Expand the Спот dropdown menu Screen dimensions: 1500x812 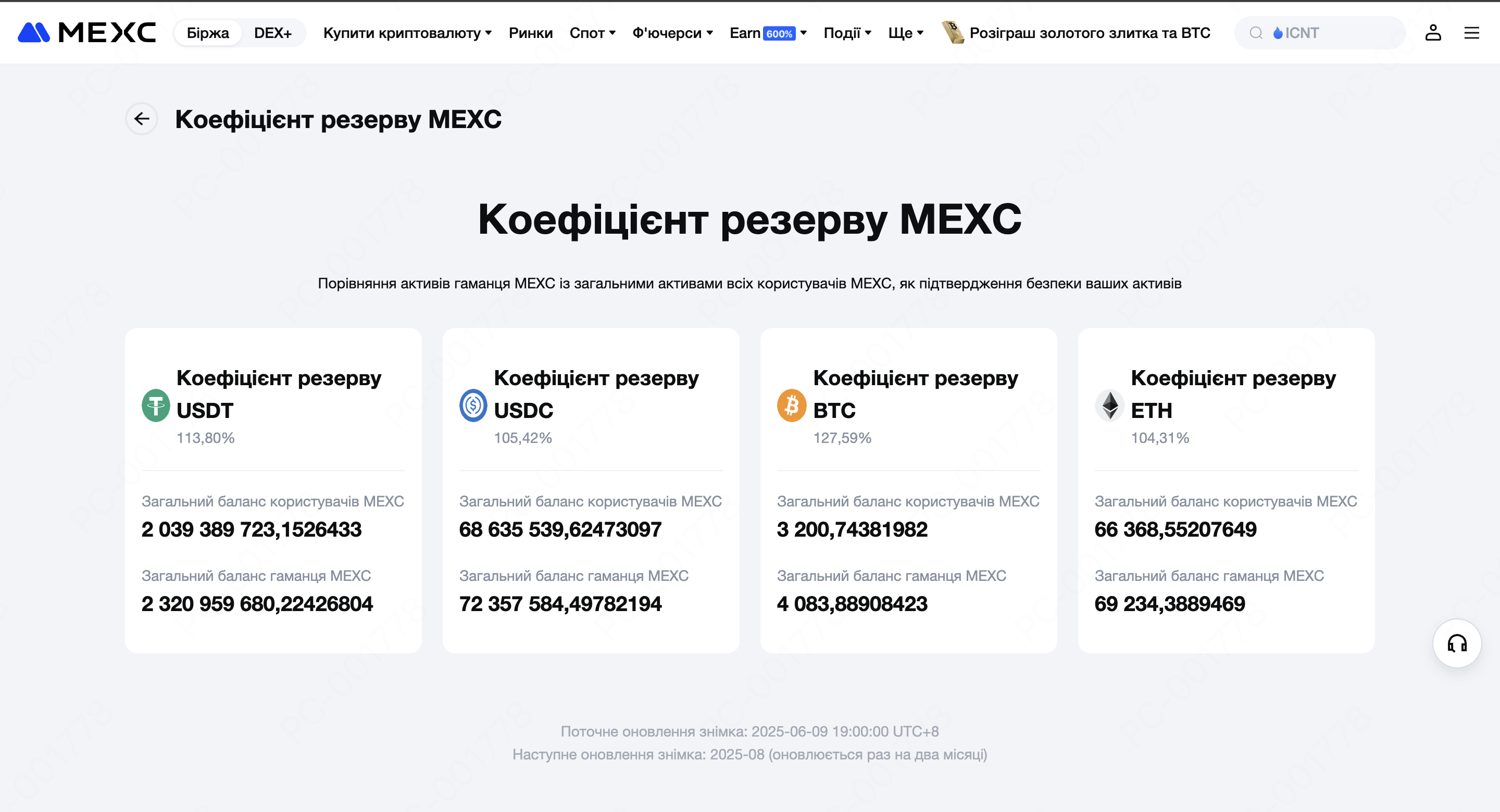(x=592, y=33)
